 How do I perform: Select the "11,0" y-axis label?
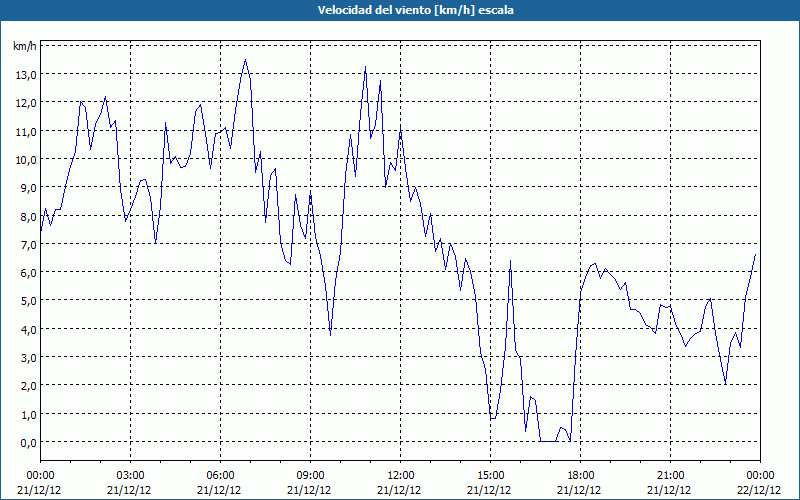coord(26,132)
